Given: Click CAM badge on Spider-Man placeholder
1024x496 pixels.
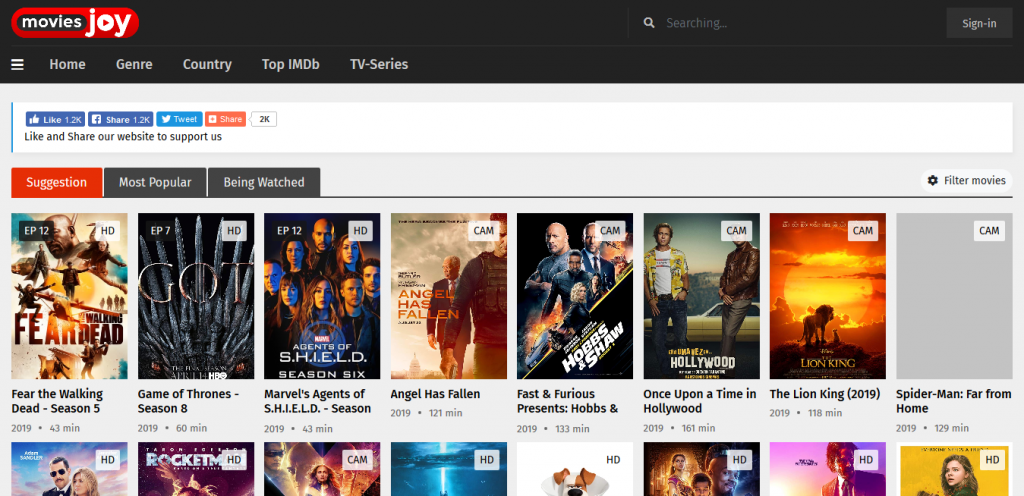Looking at the screenshot, I should pyautogui.click(x=989, y=230).
